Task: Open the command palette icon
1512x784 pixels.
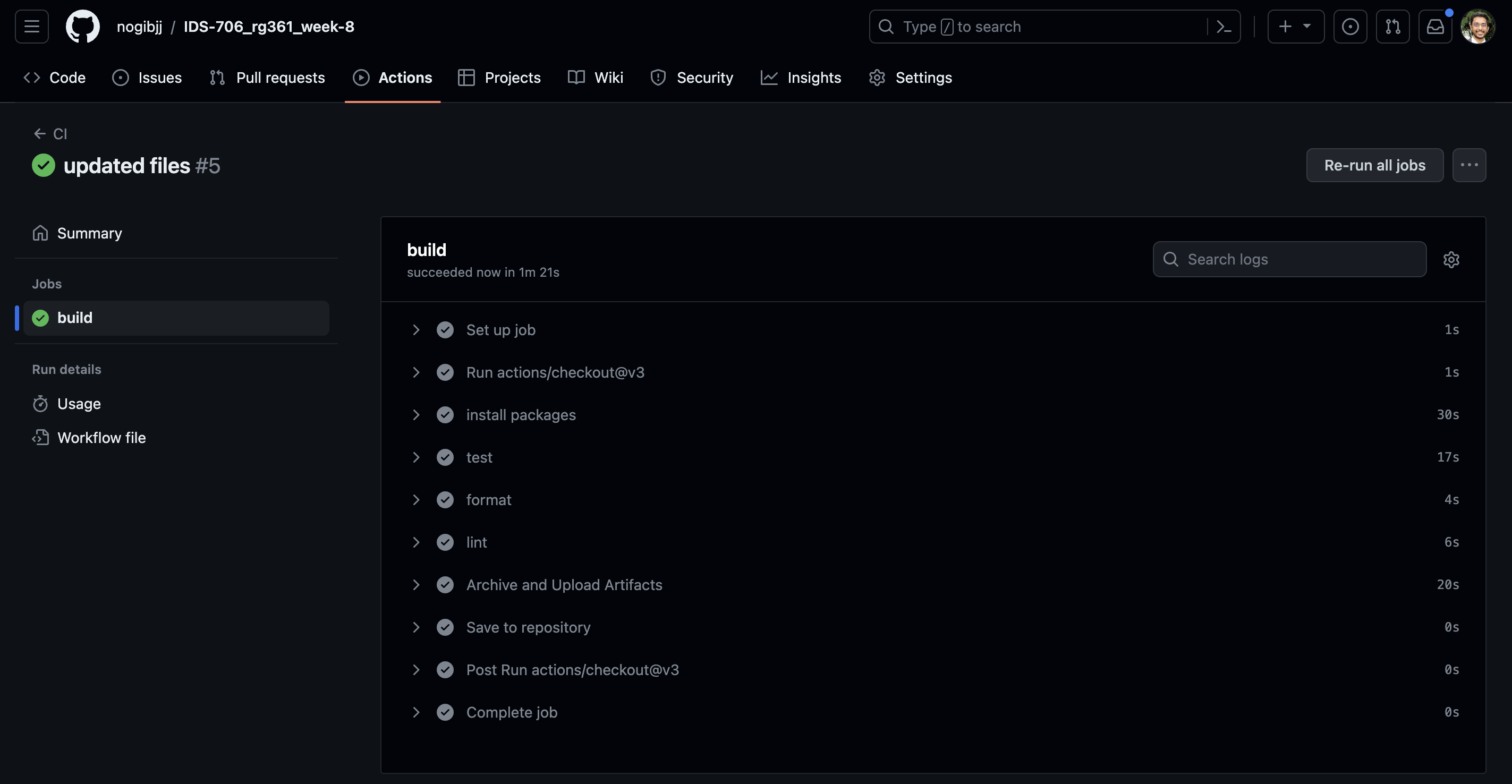Action: point(1224,27)
